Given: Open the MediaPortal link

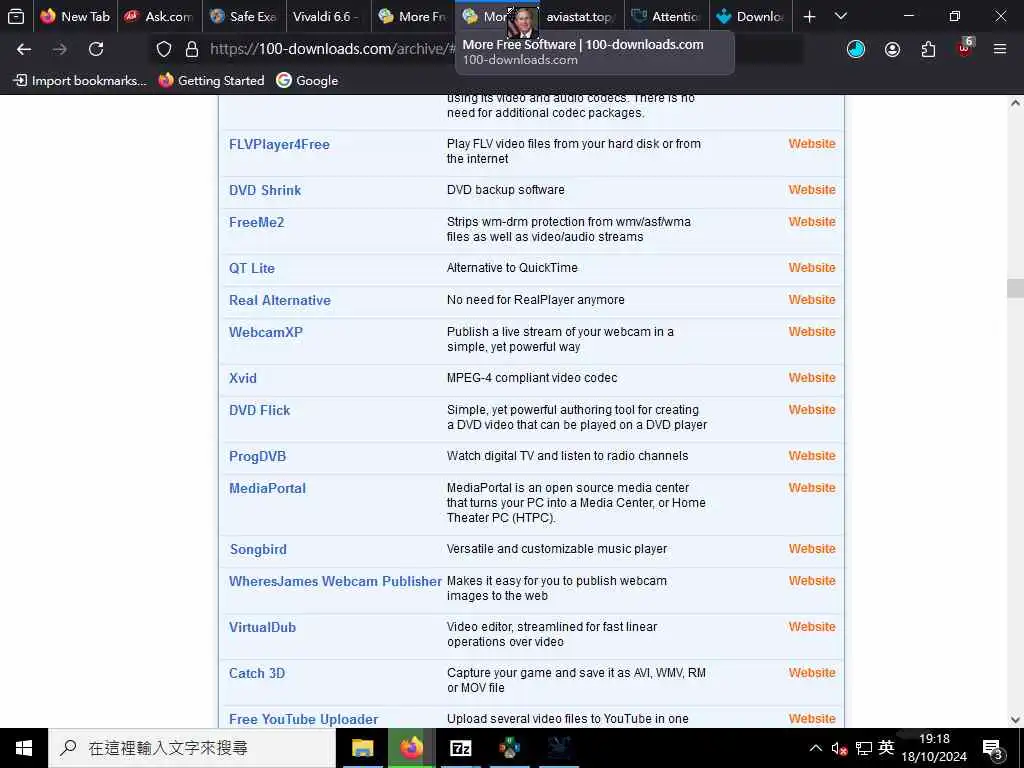Looking at the screenshot, I should pyautogui.click(x=267, y=488).
